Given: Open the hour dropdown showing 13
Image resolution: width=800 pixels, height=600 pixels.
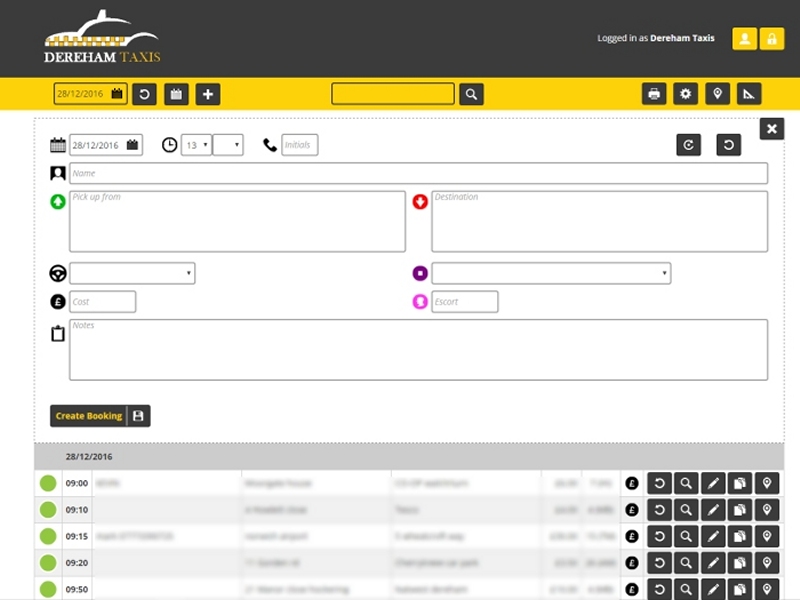Looking at the screenshot, I should pos(196,145).
